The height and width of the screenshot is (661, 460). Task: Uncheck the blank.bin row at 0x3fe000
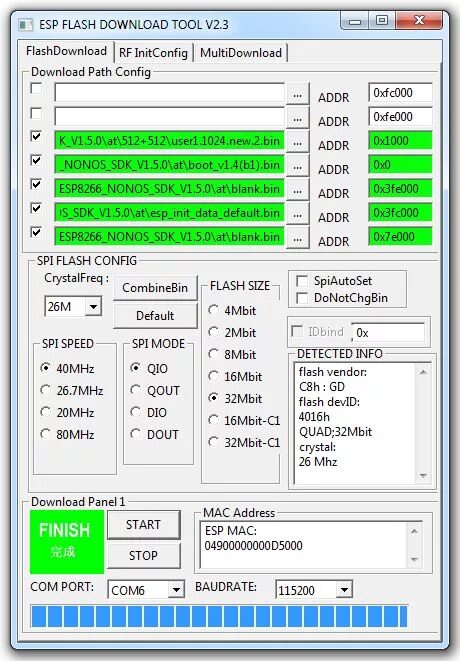point(36,185)
